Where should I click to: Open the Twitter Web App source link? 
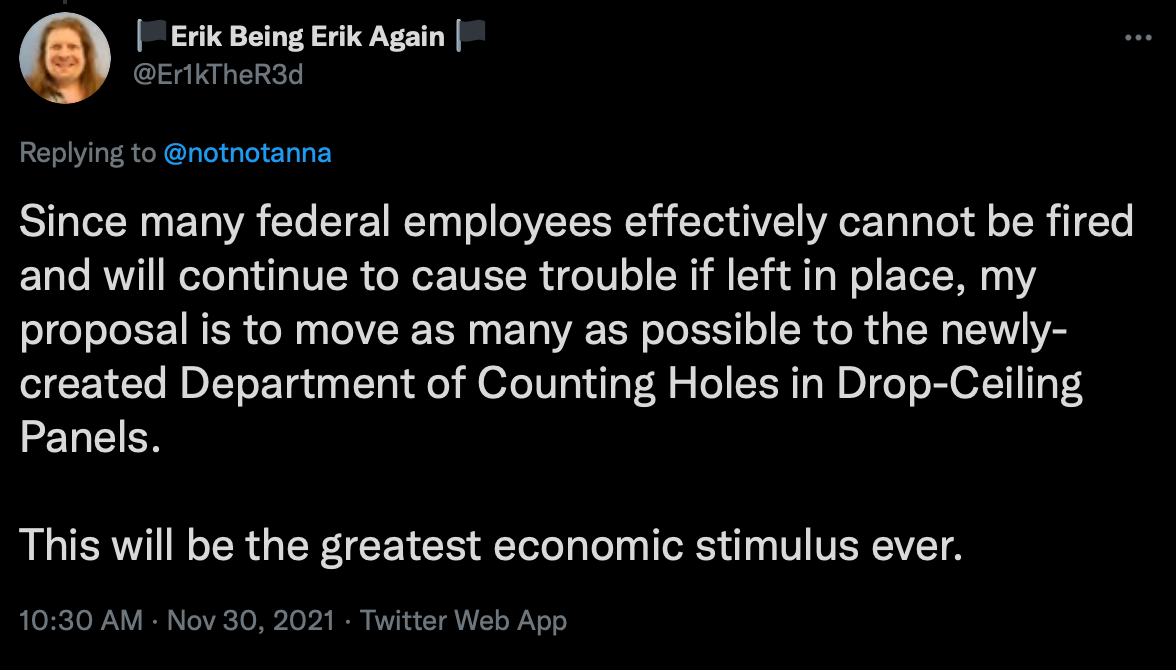point(464,620)
